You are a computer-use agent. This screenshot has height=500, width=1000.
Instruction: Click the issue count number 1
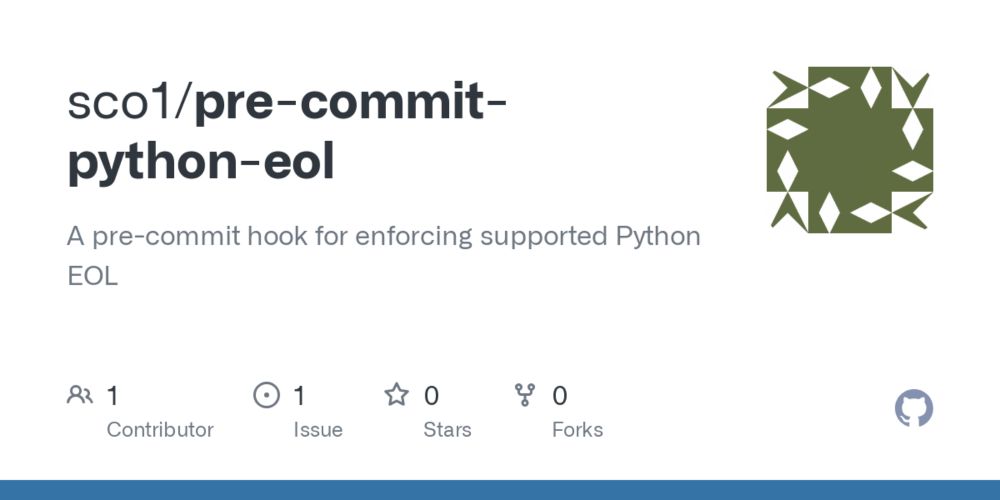[299, 396]
